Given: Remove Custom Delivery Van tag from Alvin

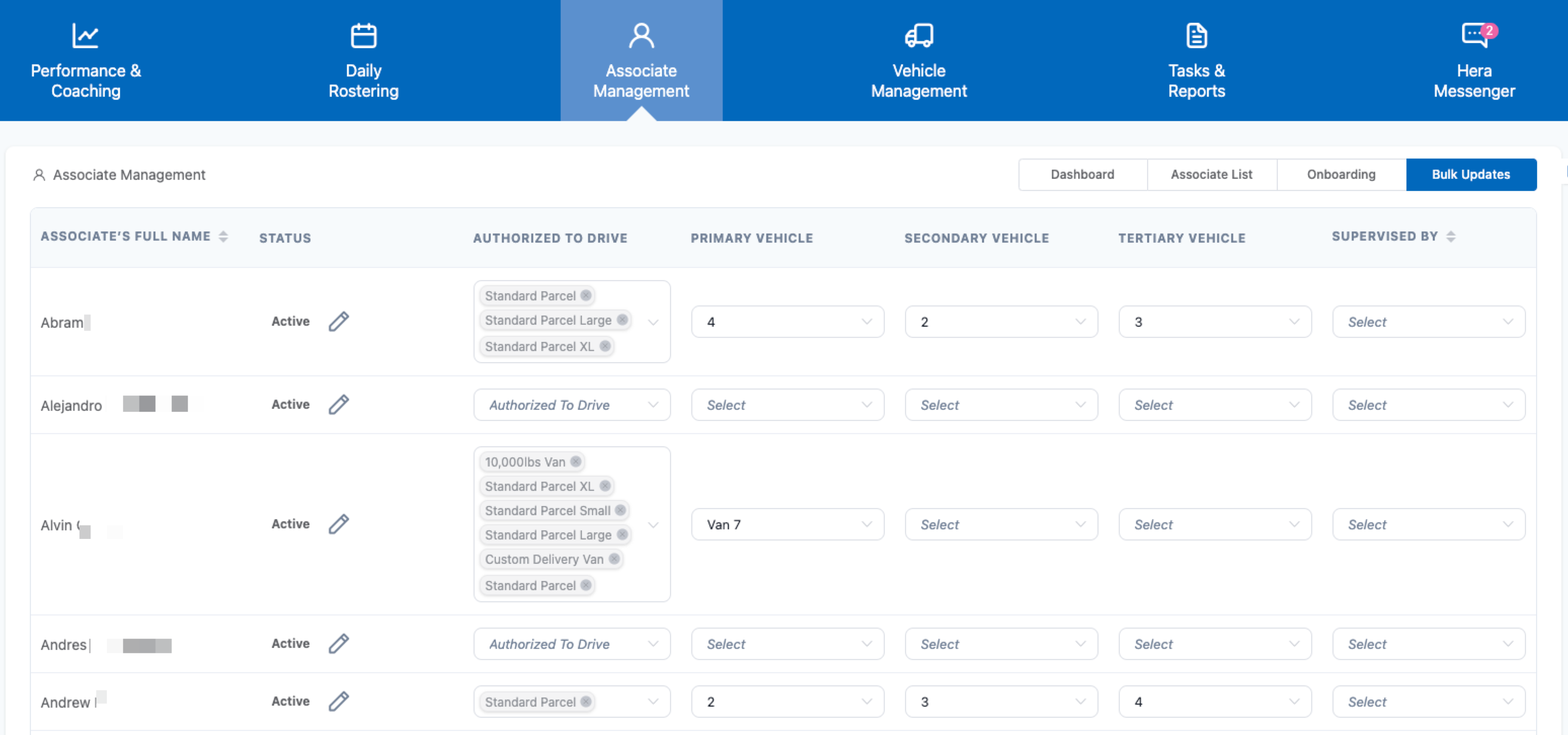Looking at the screenshot, I should 614,558.
